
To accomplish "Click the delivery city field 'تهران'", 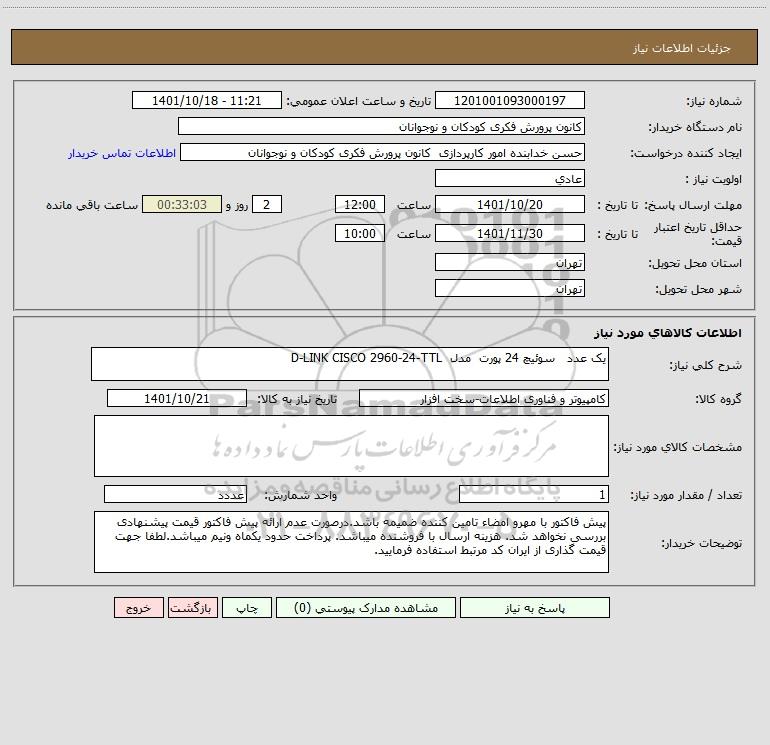I will [x=510, y=289].
